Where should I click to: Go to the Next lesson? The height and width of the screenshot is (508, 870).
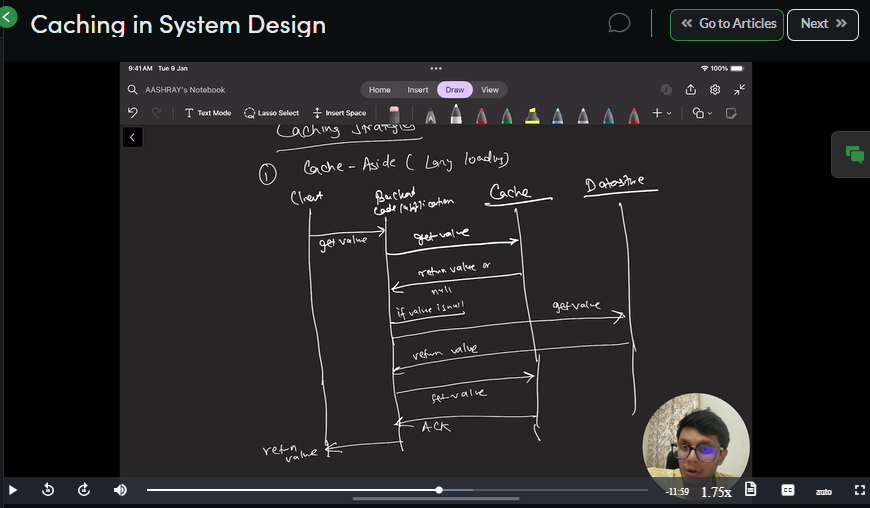[823, 24]
